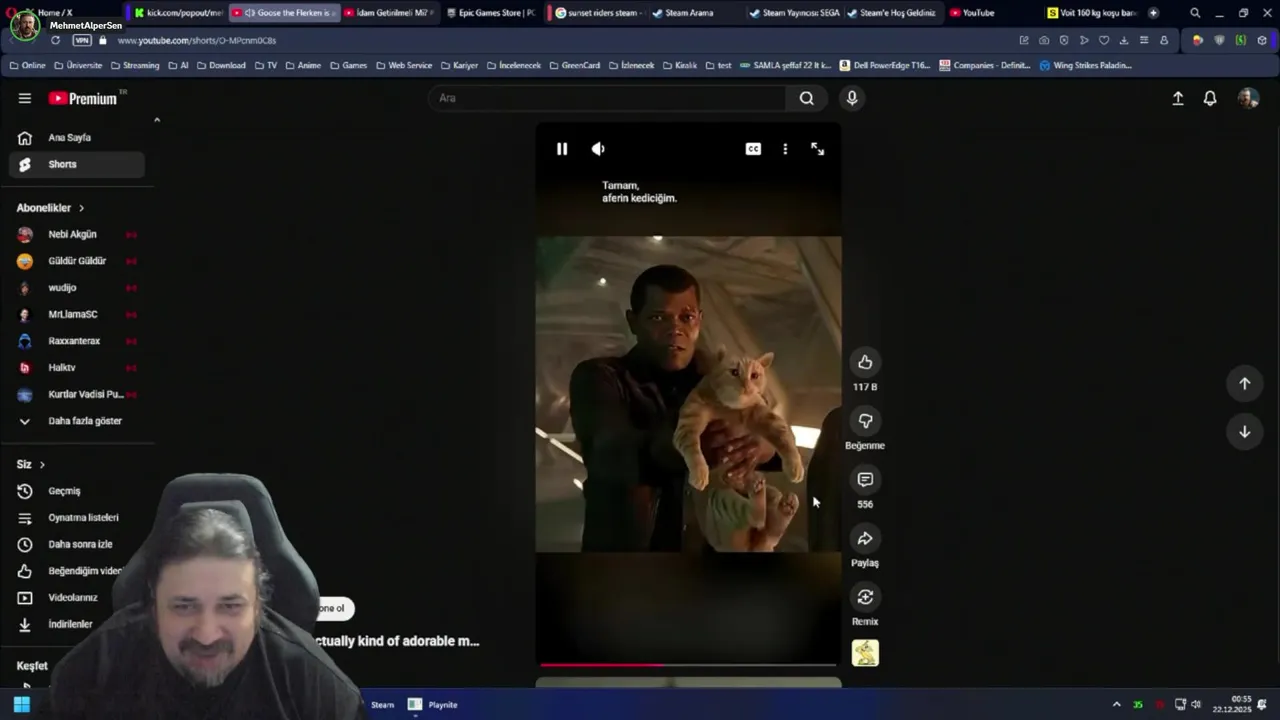
Task: Open the three-dot more options on the Short
Action: (785, 149)
